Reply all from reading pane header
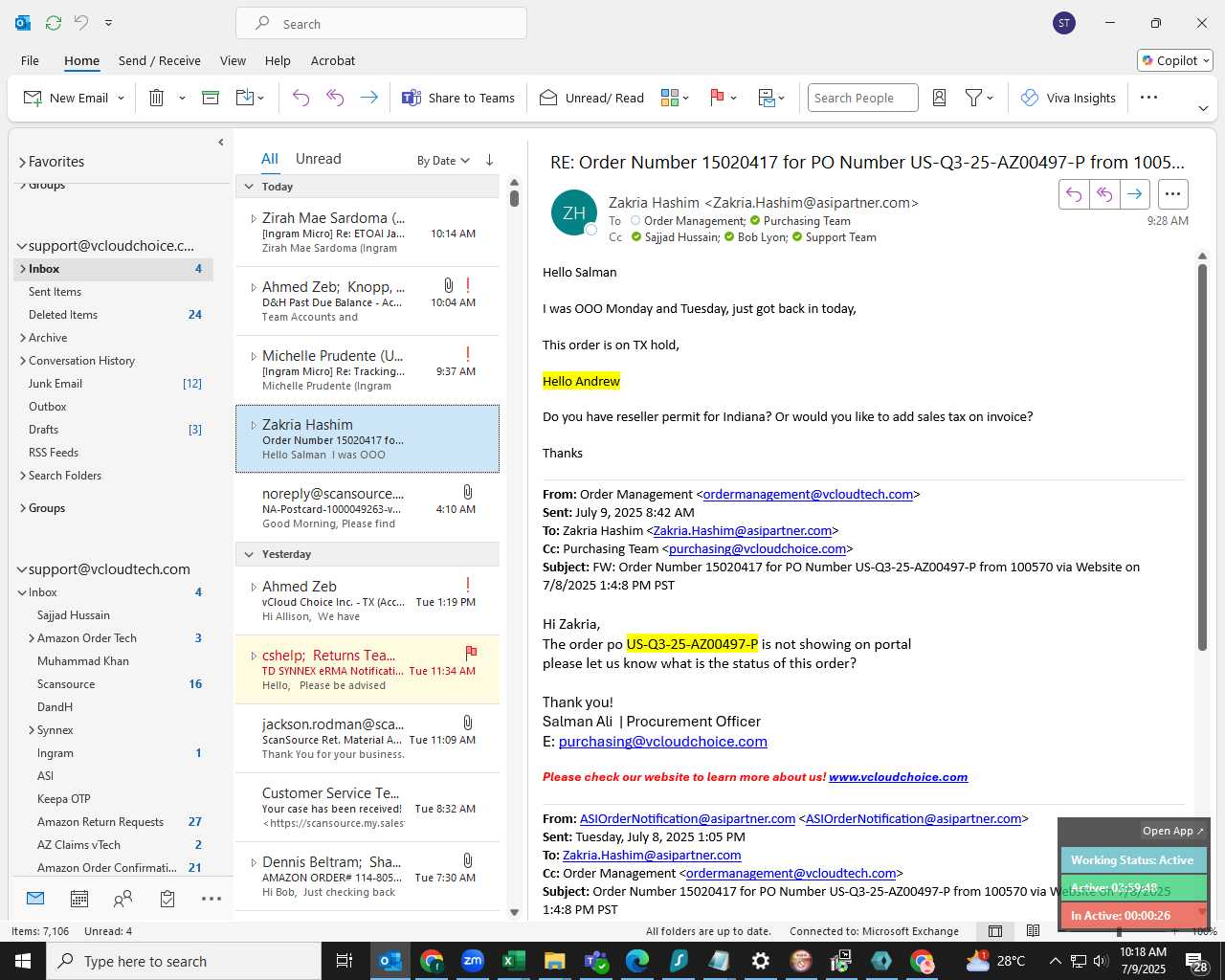 [1104, 194]
